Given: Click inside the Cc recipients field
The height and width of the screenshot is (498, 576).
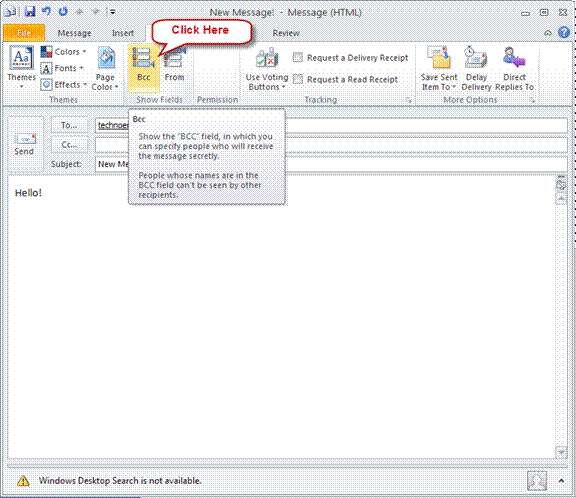Looking at the screenshot, I should pos(331,145).
